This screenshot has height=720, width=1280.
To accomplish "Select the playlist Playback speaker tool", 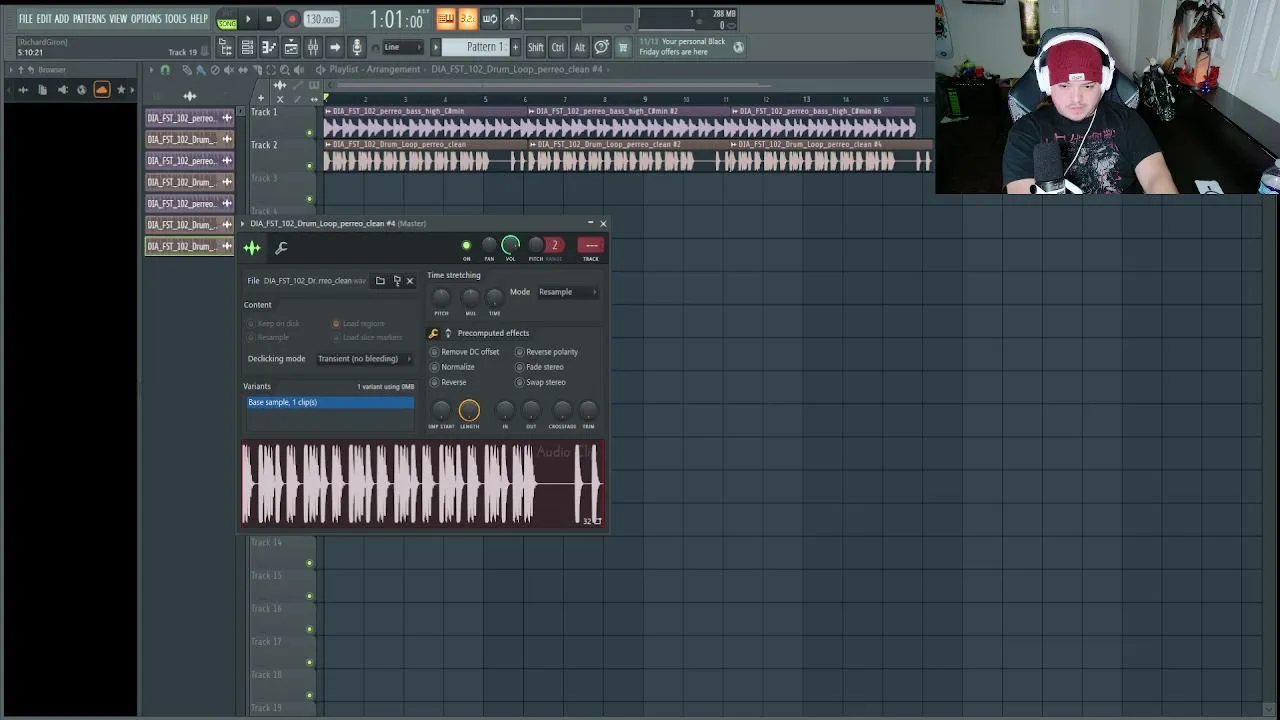I will pos(299,70).
